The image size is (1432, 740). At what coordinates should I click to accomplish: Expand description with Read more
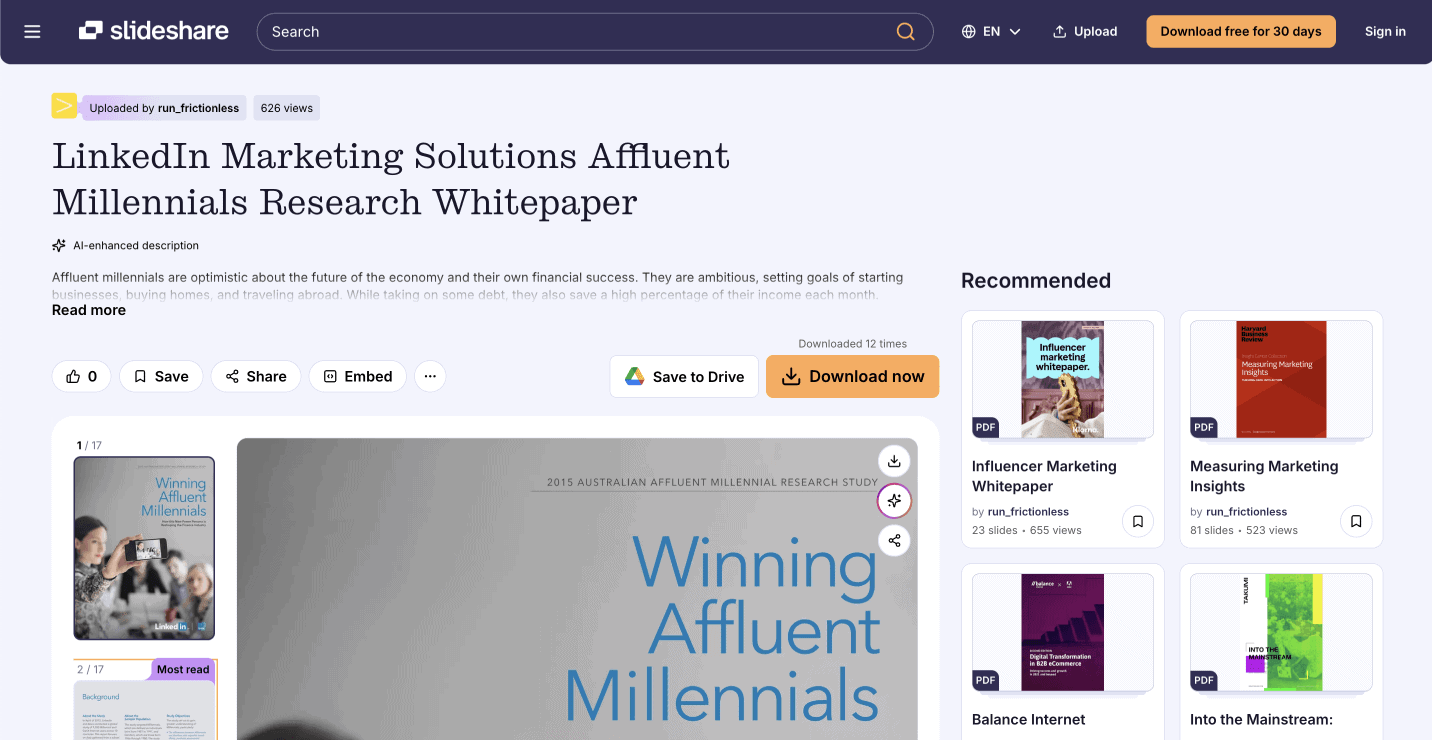click(89, 310)
